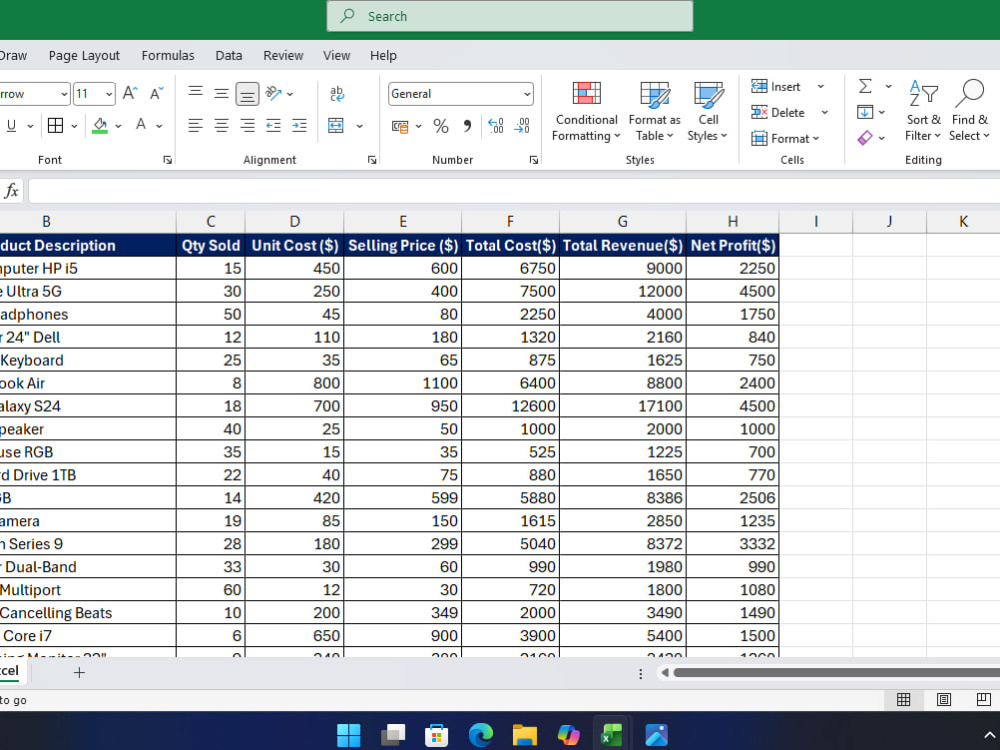Click Merge & Center icon

(336, 126)
